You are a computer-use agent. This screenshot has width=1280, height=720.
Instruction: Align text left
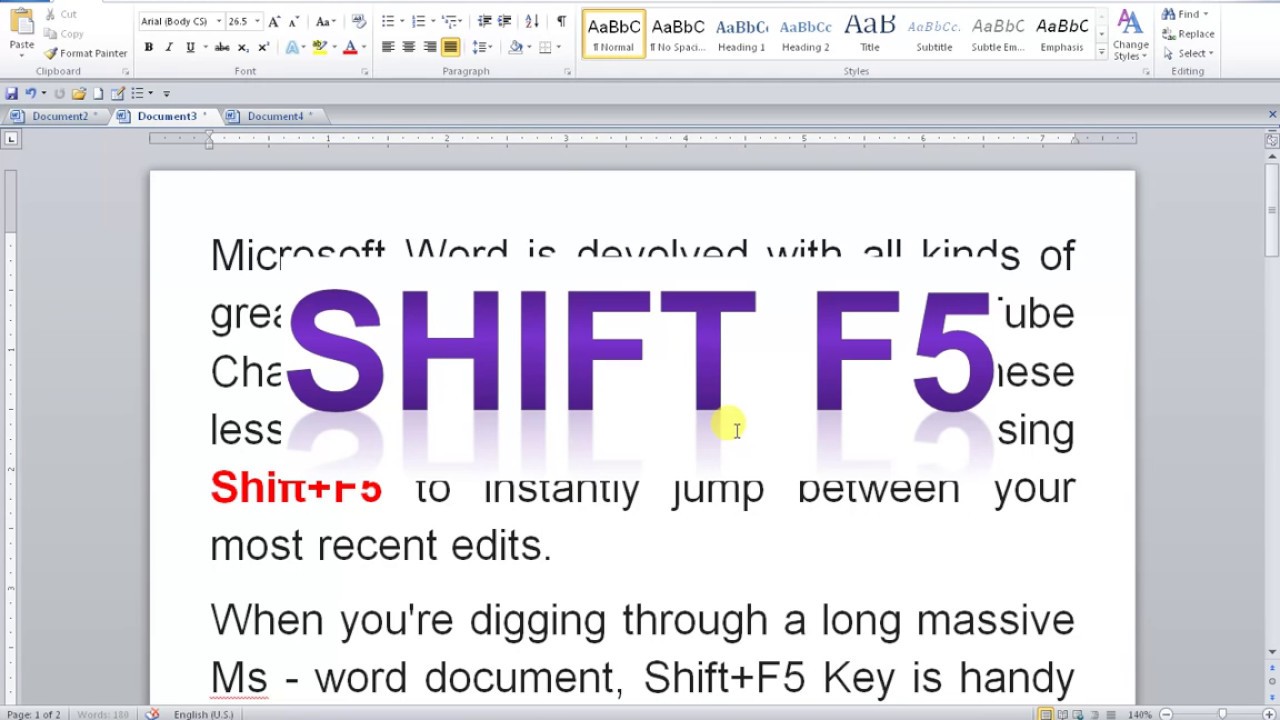[x=388, y=47]
